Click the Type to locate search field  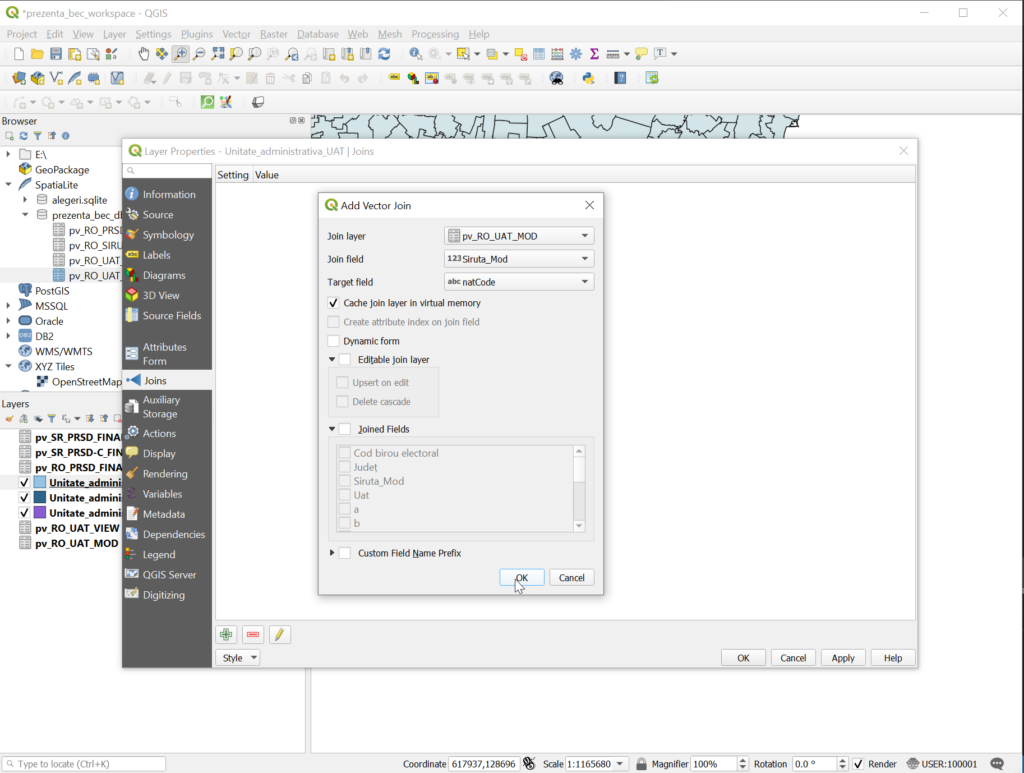point(84,764)
